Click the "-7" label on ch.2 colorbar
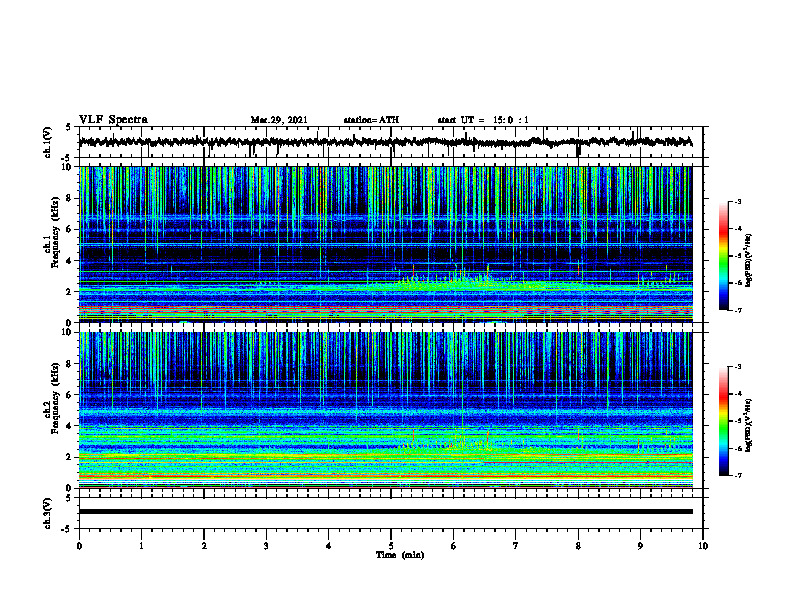 click(738, 475)
